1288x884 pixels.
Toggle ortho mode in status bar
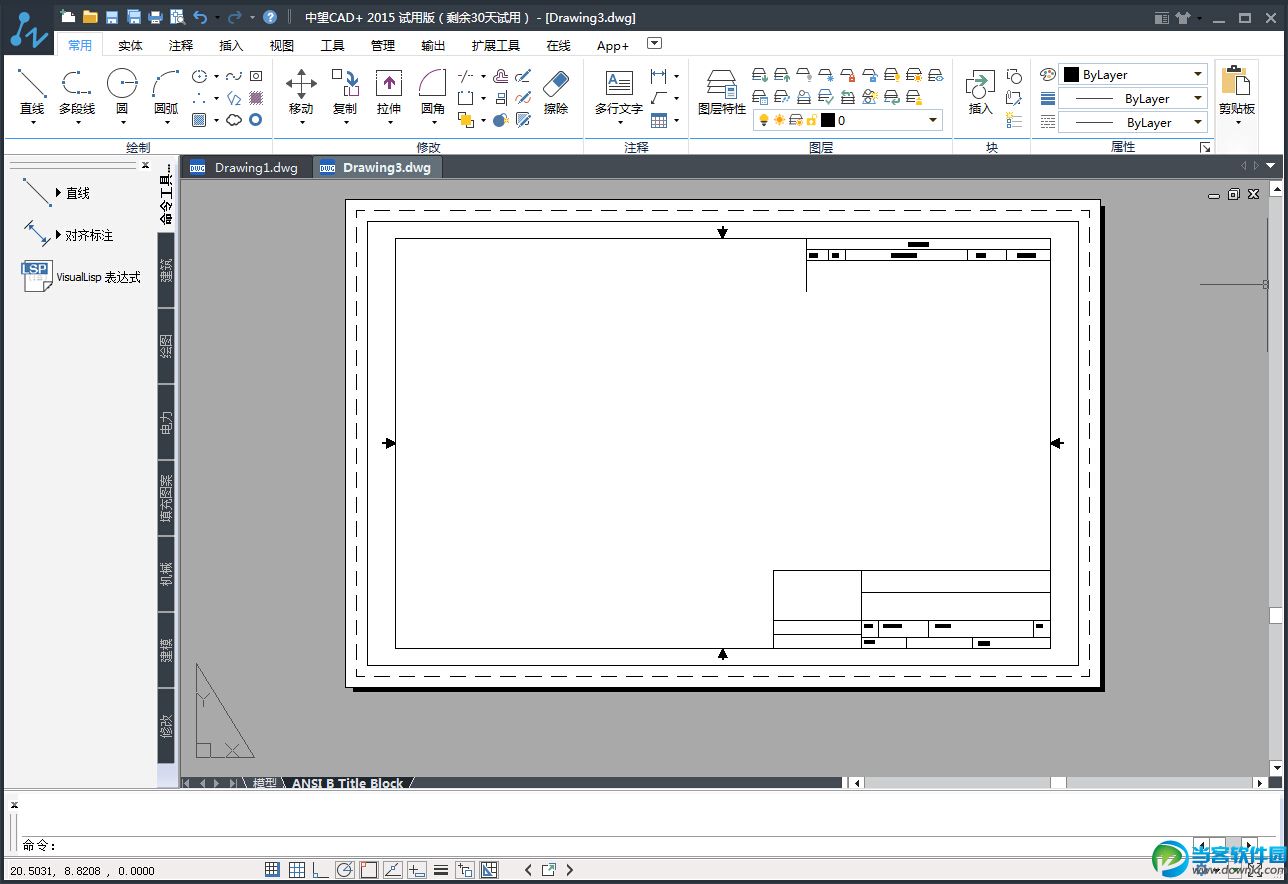[x=320, y=870]
